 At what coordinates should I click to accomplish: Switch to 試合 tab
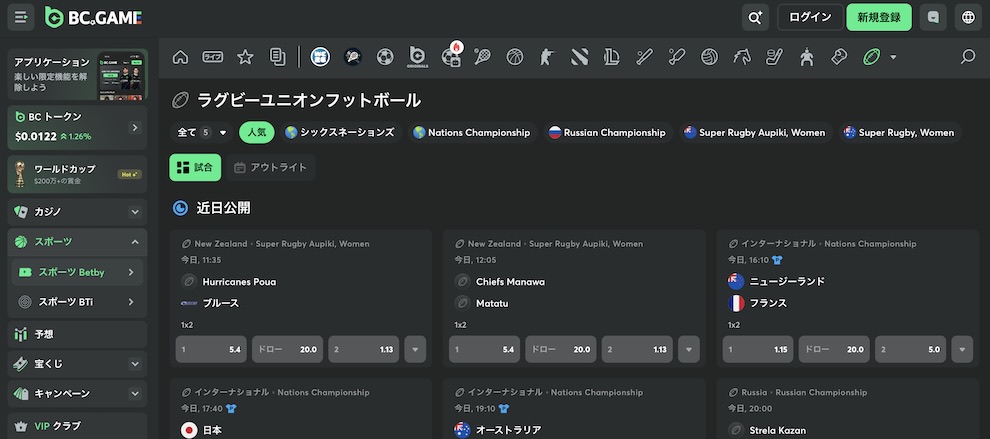coord(195,167)
